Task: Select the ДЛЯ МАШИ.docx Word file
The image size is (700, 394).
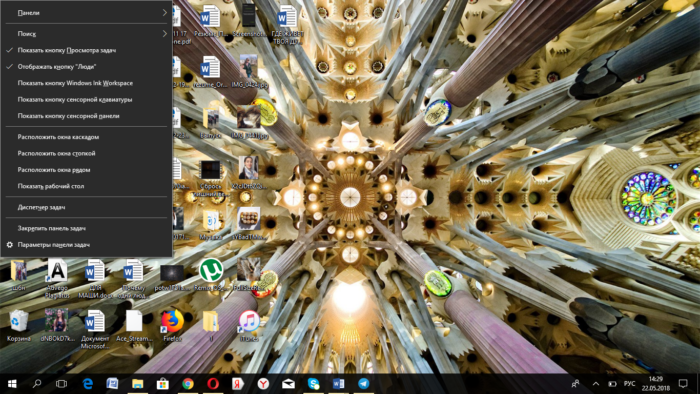Action: [x=95, y=278]
